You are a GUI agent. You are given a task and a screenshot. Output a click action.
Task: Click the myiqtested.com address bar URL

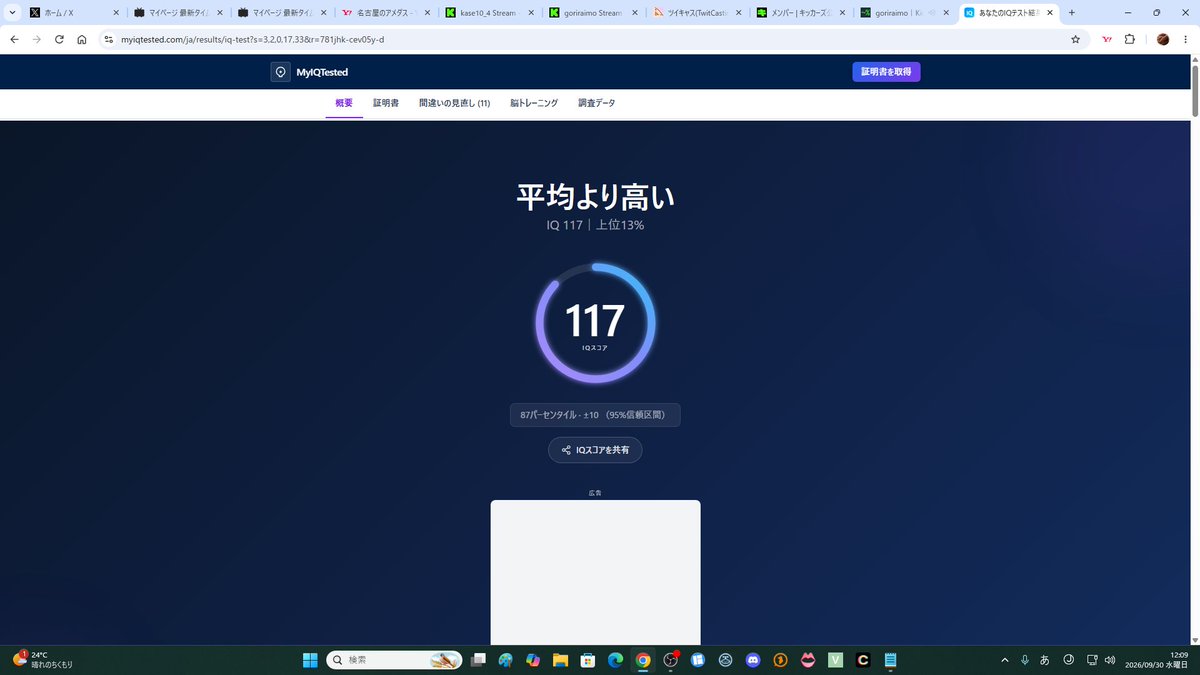[x=252, y=39]
